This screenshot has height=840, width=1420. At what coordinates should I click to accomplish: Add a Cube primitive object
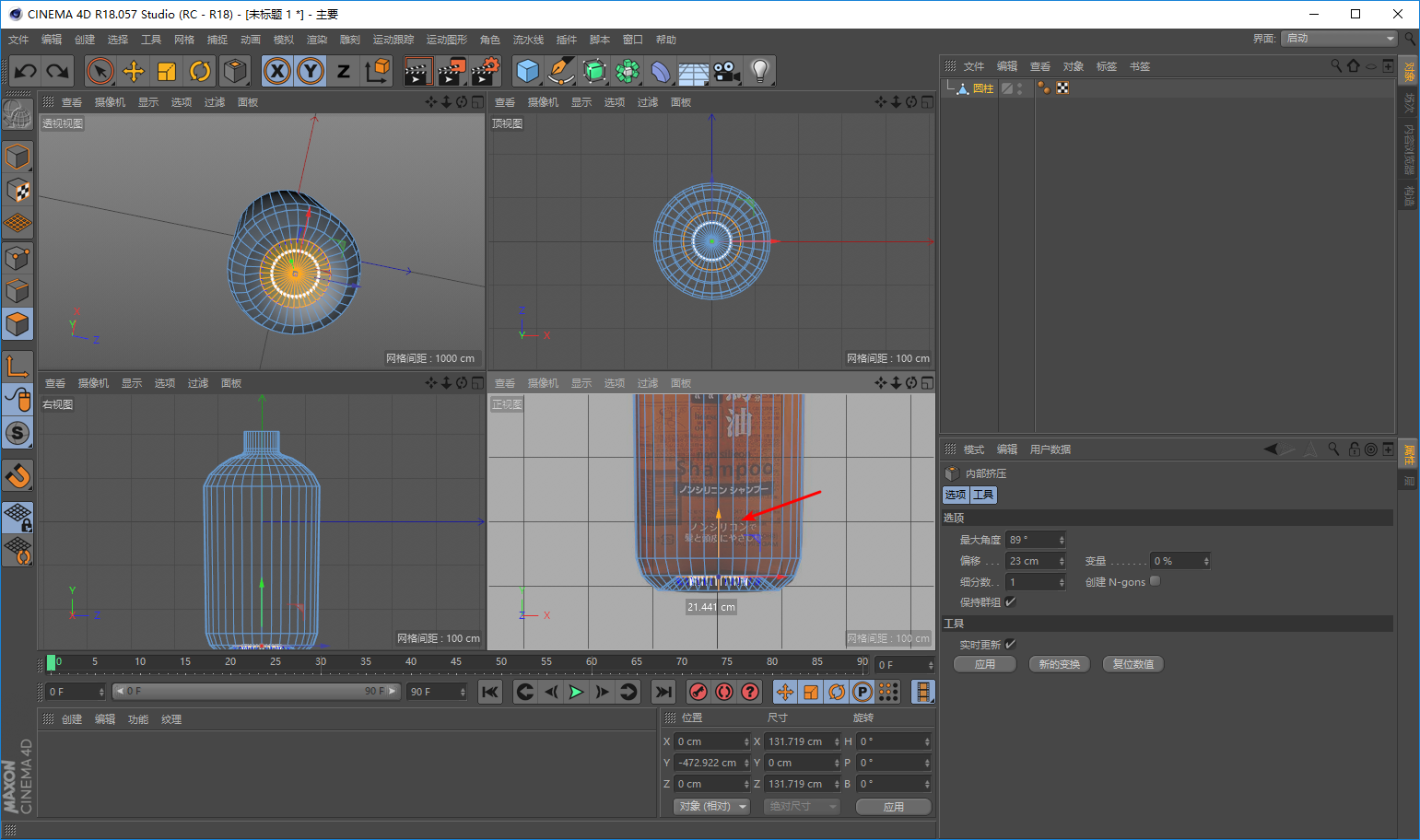[528, 71]
